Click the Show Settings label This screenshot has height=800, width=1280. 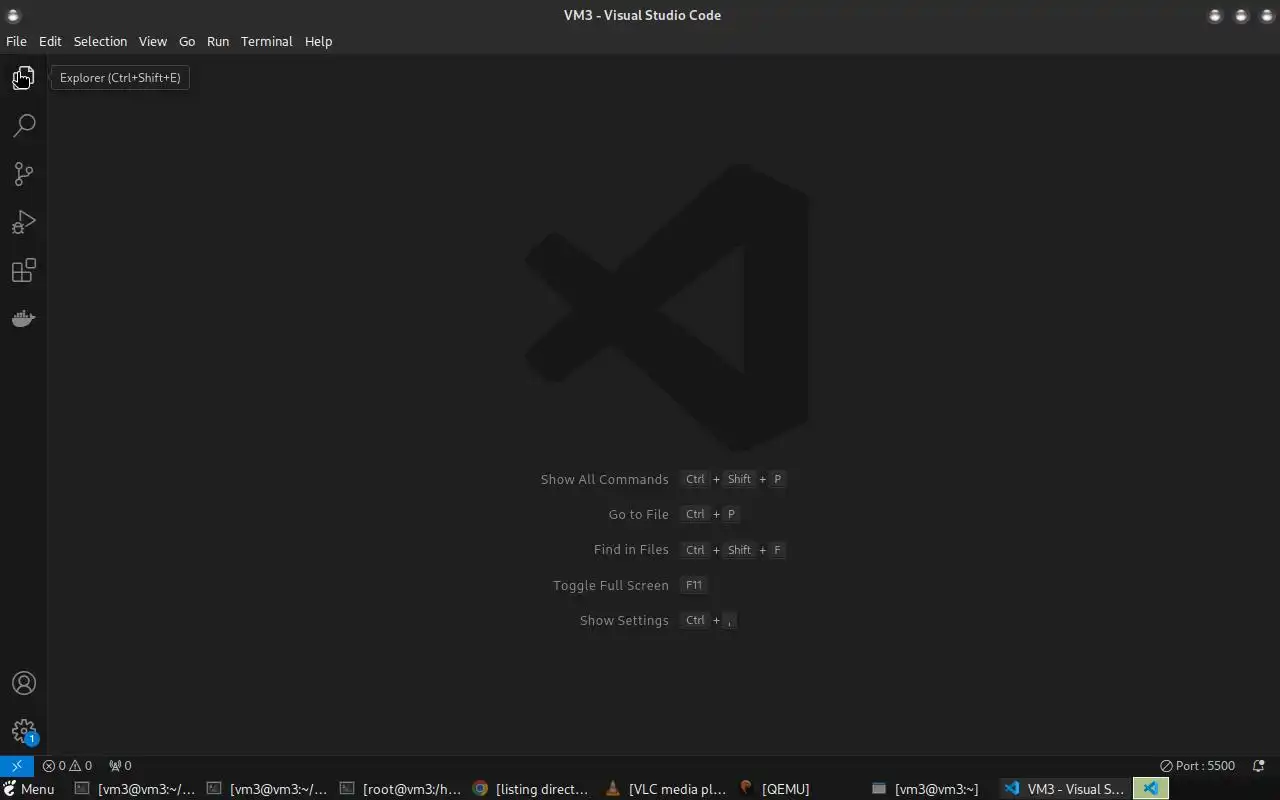tap(624, 620)
